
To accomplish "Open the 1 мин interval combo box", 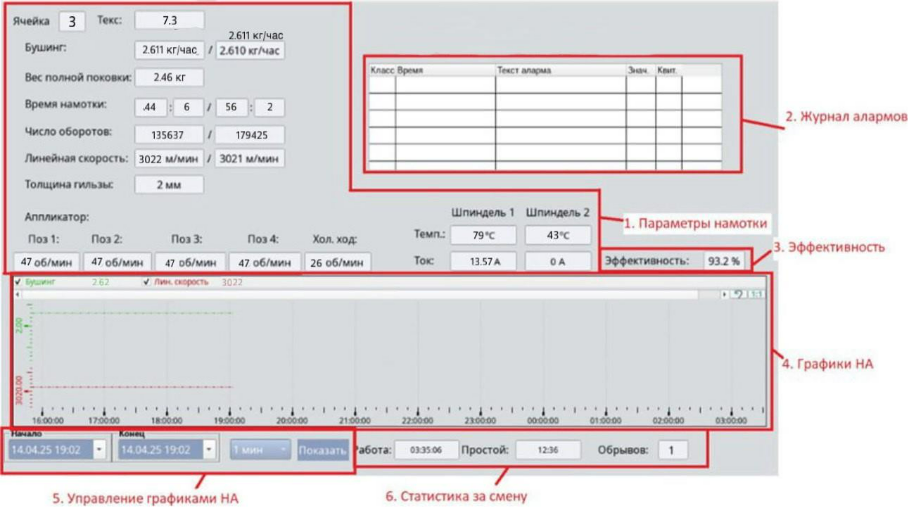I will (x=260, y=450).
